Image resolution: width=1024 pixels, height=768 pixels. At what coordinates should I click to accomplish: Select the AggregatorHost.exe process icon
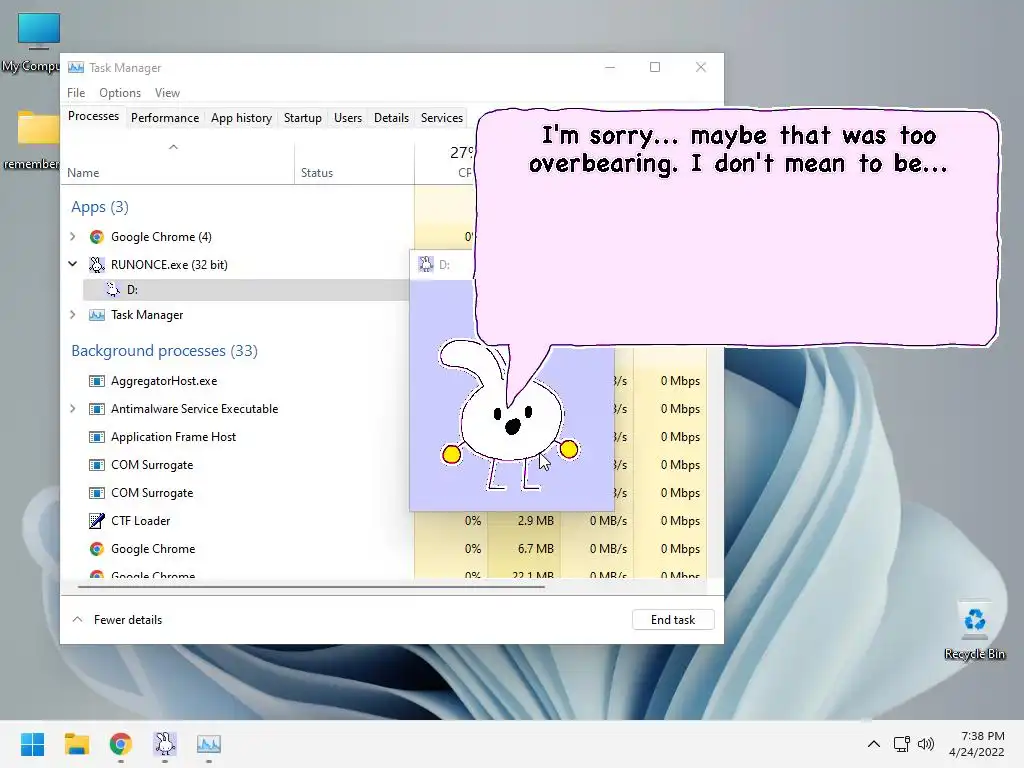(x=97, y=381)
